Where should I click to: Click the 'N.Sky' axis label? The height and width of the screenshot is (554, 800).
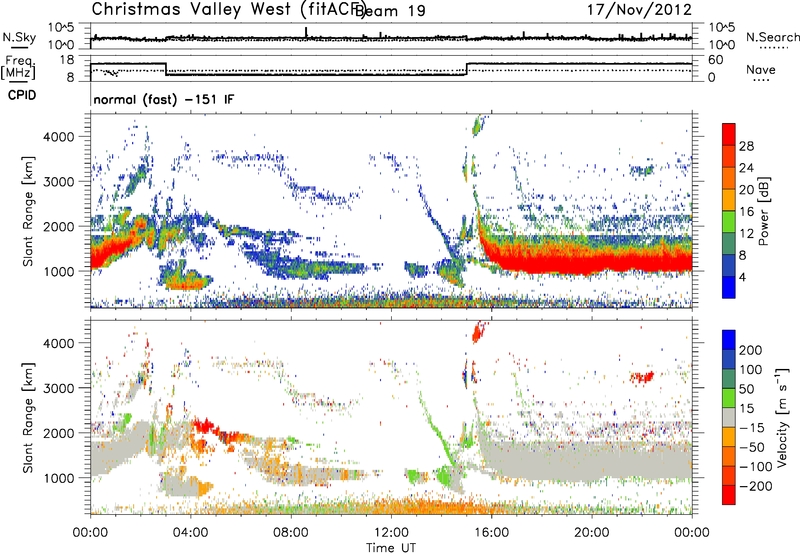tap(19, 37)
